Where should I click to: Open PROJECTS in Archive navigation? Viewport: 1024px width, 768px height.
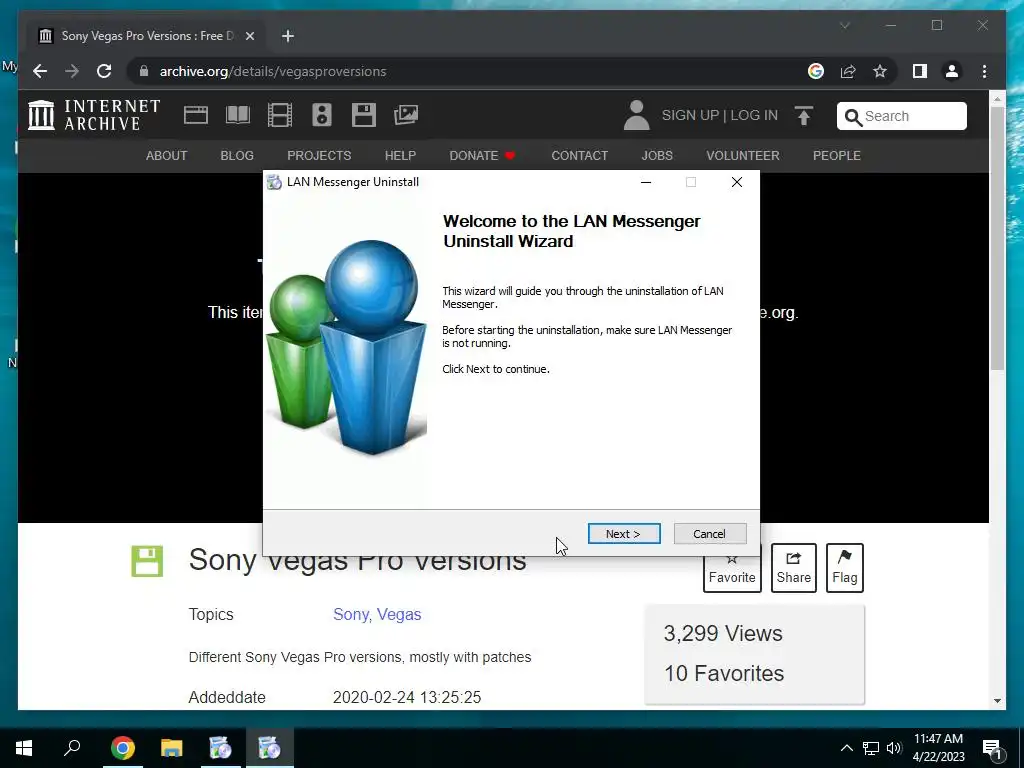[319, 155]
